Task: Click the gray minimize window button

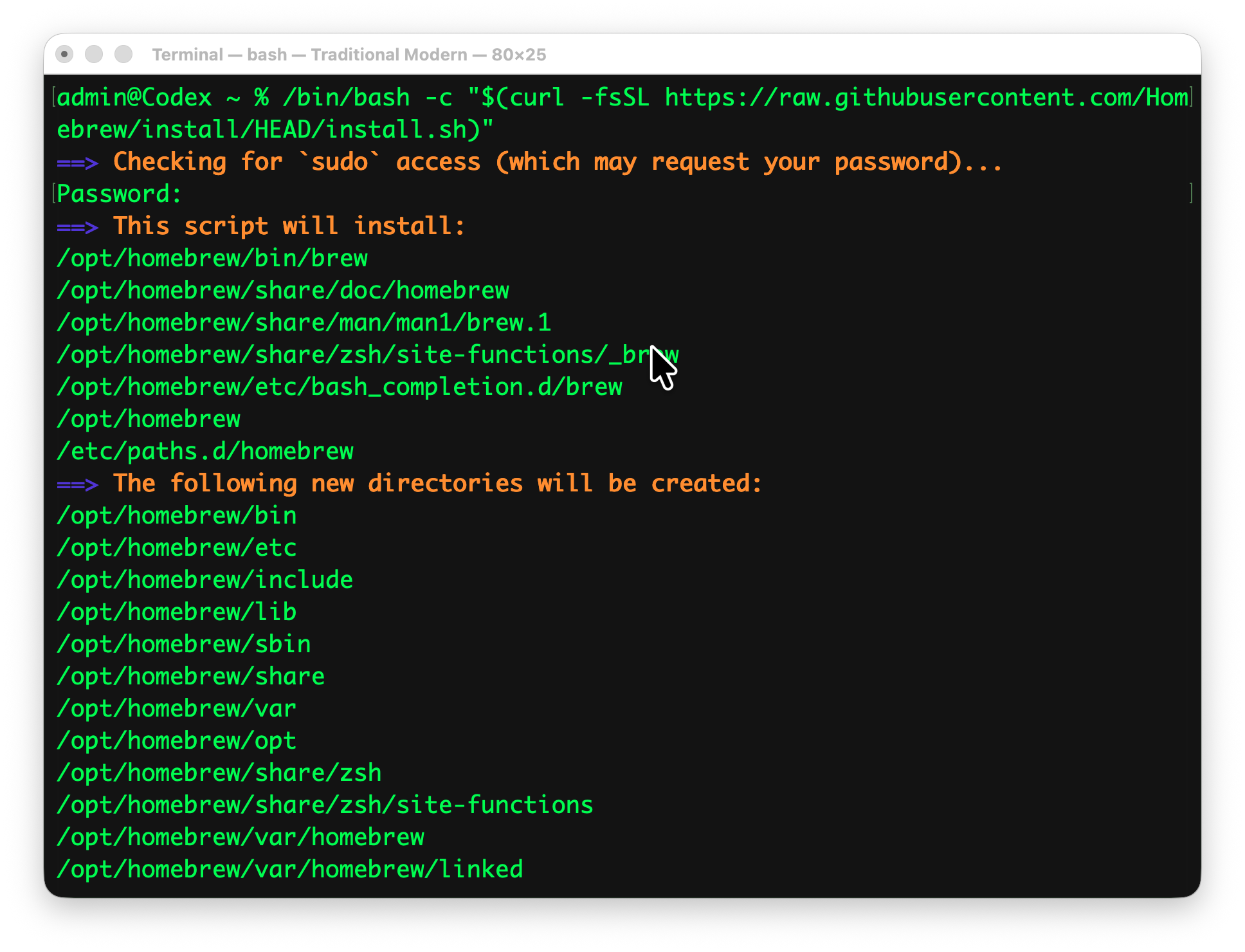Action: [x=94, y=54]
